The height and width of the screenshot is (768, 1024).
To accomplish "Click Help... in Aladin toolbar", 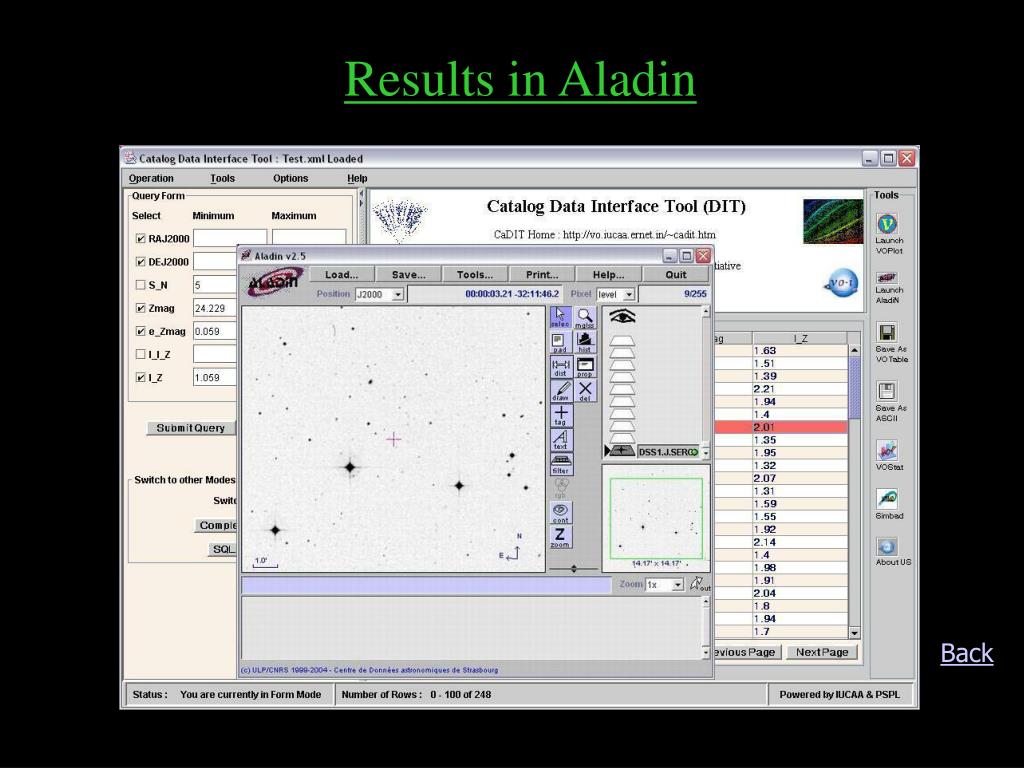I will click(609, 275).
